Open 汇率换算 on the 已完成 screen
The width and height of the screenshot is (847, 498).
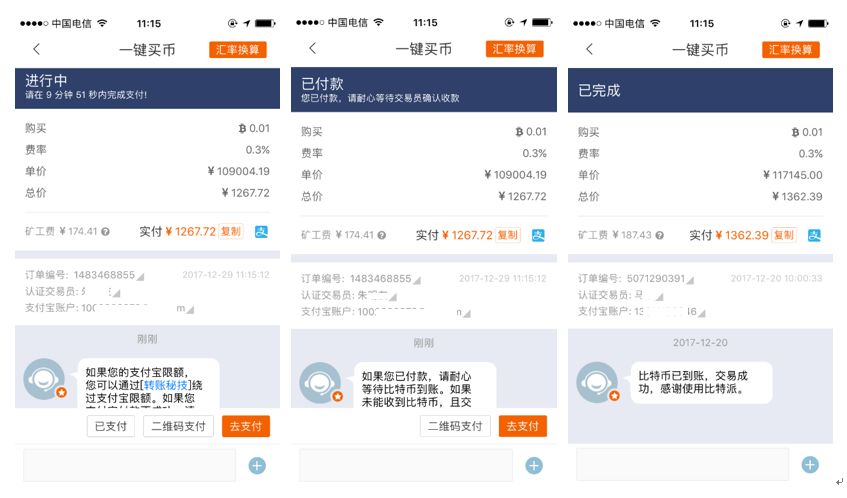click(791, 49)
